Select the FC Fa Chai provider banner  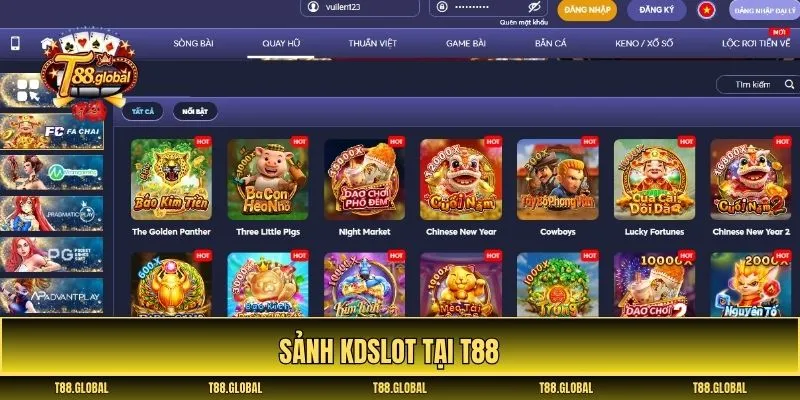click(52, 131)
